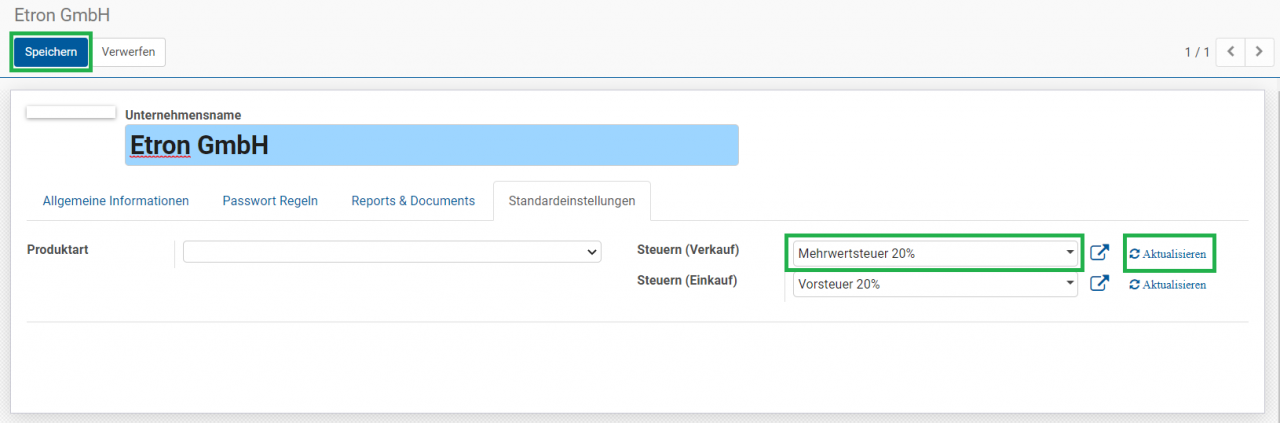The width and height of the screenshot is (1280, 423).
Task: Go to the next record arrow
Action: point(1259,52)
